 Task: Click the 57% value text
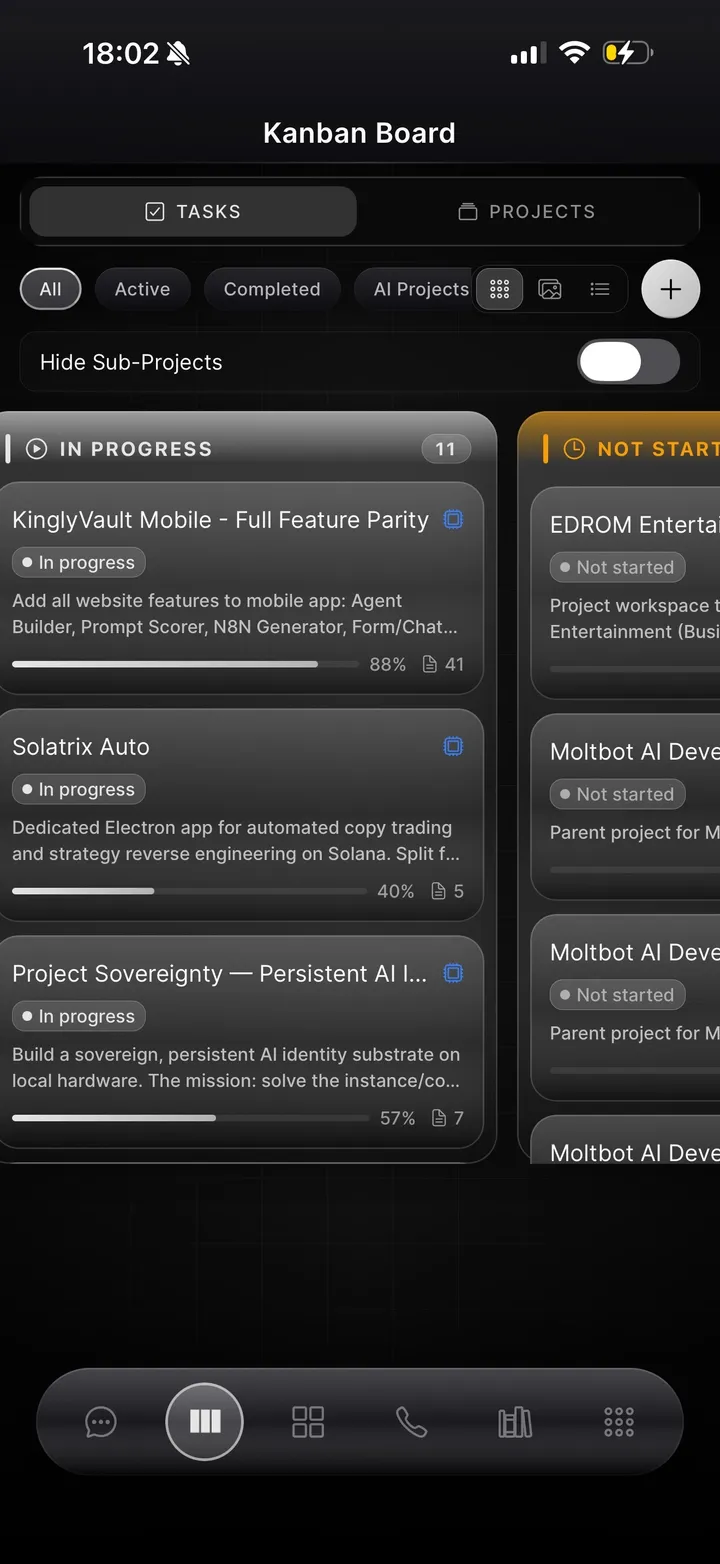pyautogui.click(x=398, y=1118)
